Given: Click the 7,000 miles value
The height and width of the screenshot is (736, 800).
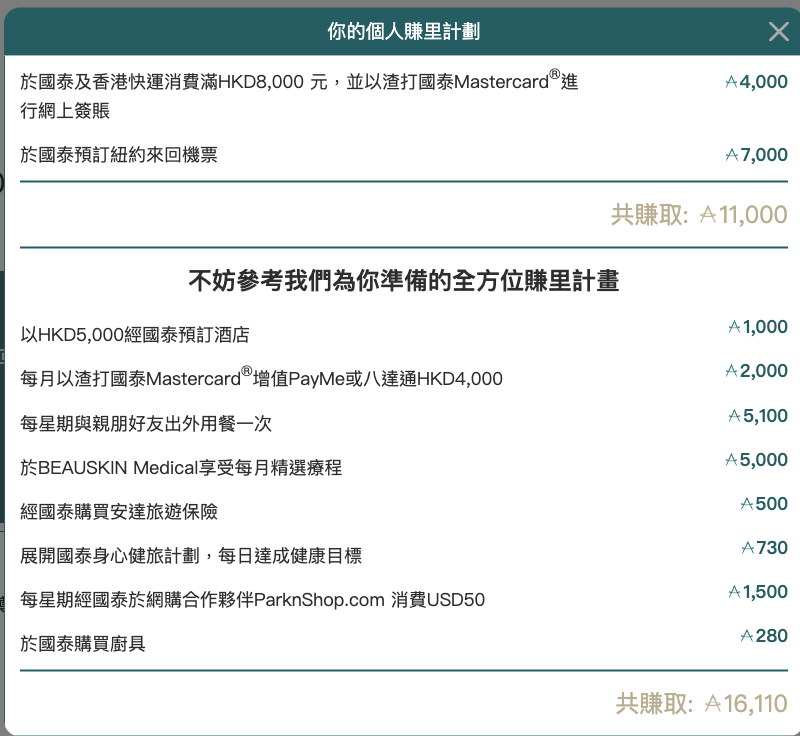Looking at the screenshot, I should [x=757, y=155].
